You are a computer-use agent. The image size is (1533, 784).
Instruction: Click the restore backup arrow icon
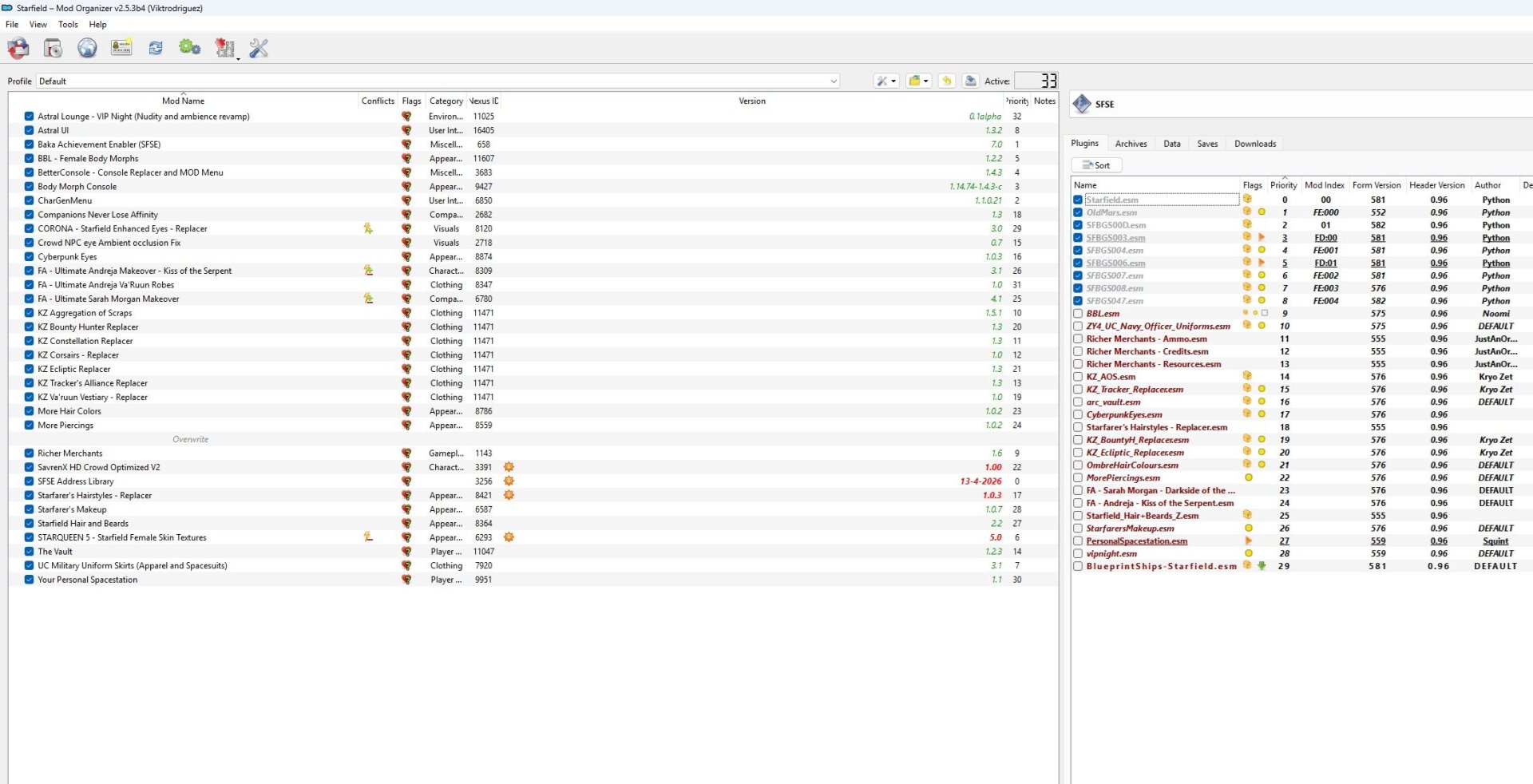click(x=947, y=81)
